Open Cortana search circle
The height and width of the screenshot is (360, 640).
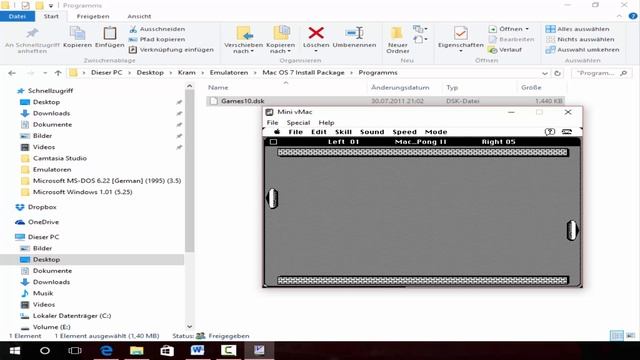point(45,351)
